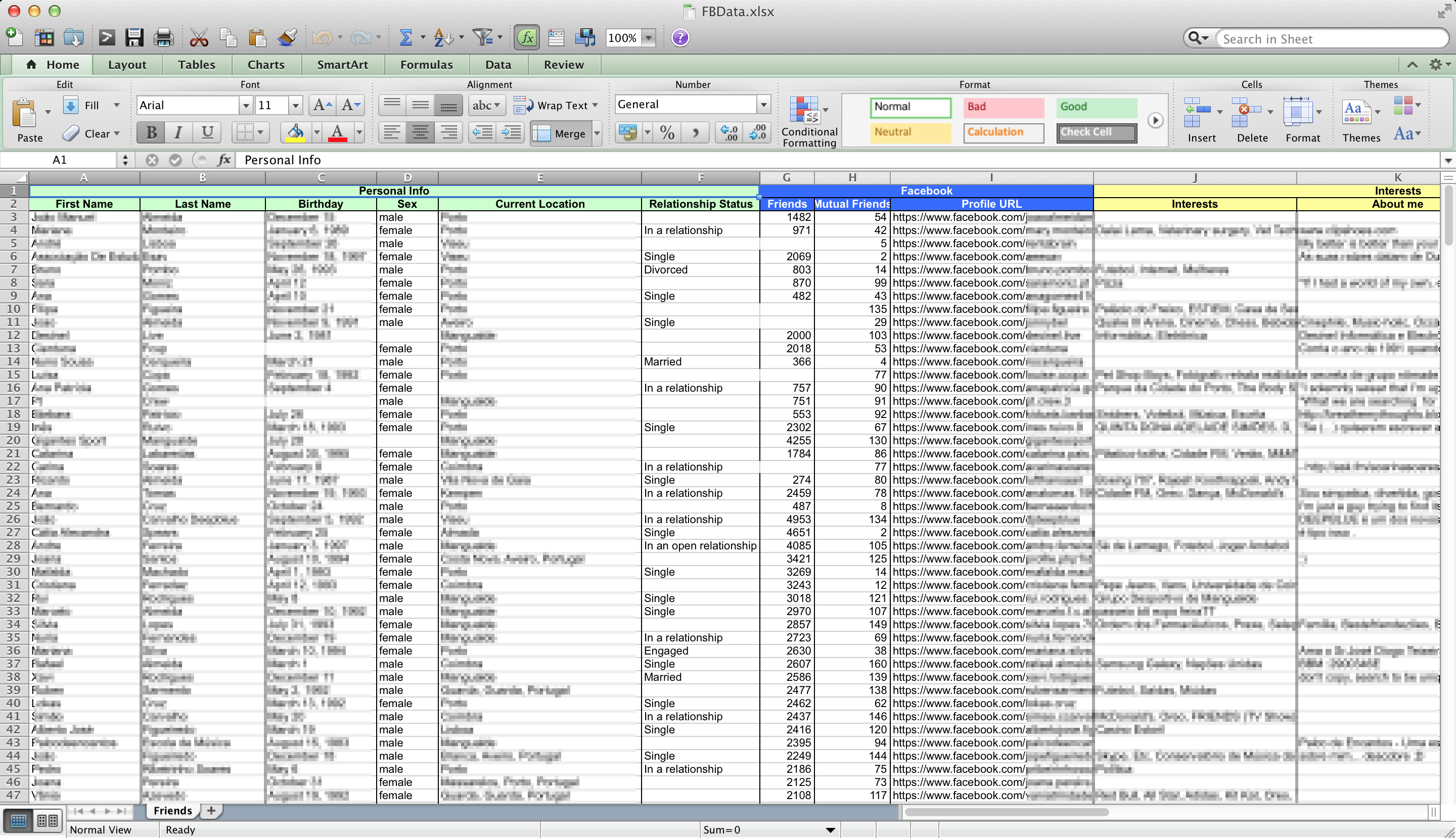Image resolution: width=1456 pixels, height=838 pixels.
Task: Switch to the SmartArt ribbon tab
Action: coord(343,65)
